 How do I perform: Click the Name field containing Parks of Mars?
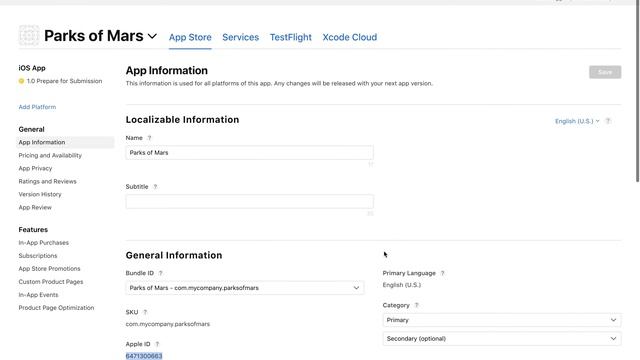coord(249,153)
